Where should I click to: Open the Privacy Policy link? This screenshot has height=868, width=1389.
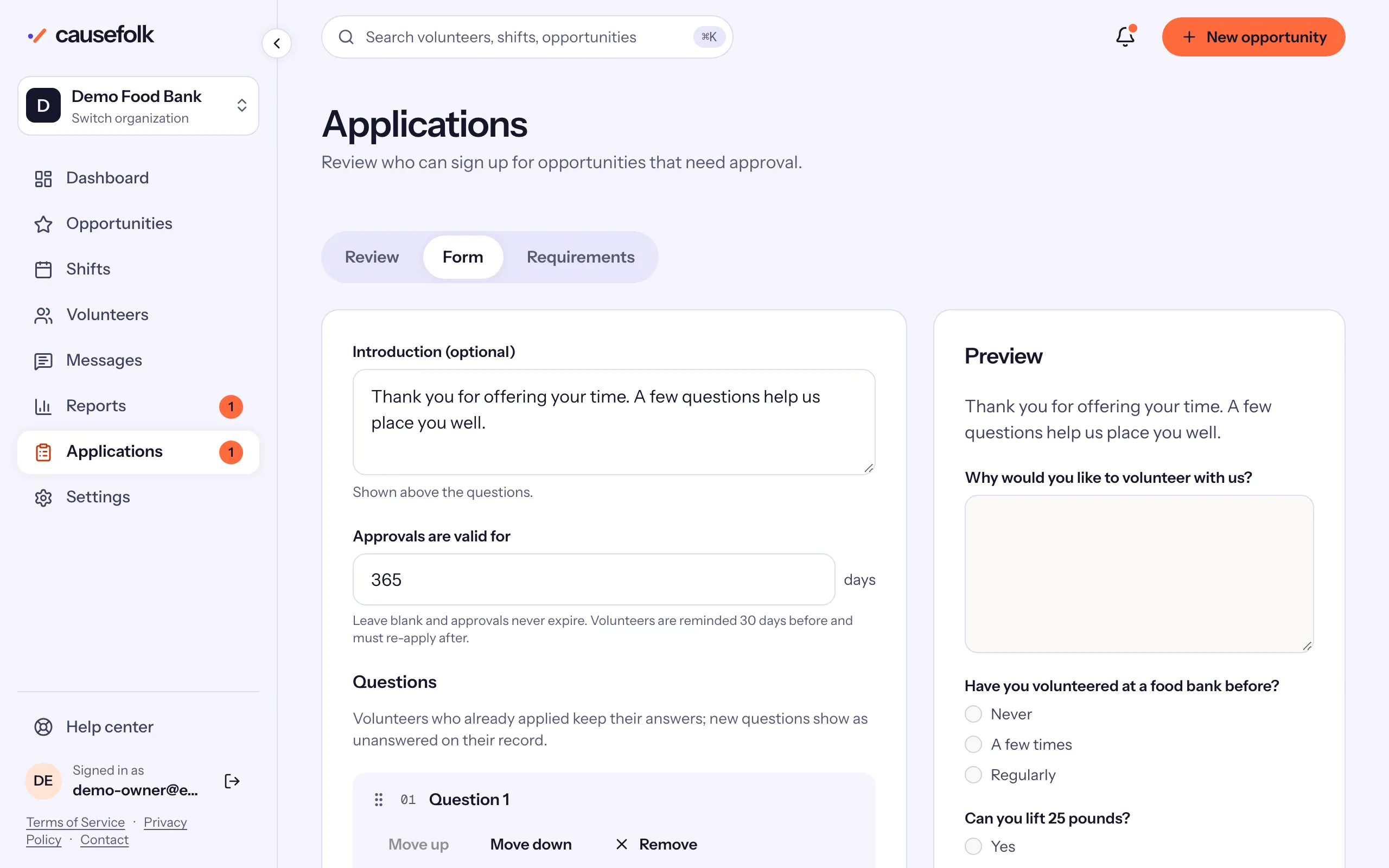pos(107,831)
